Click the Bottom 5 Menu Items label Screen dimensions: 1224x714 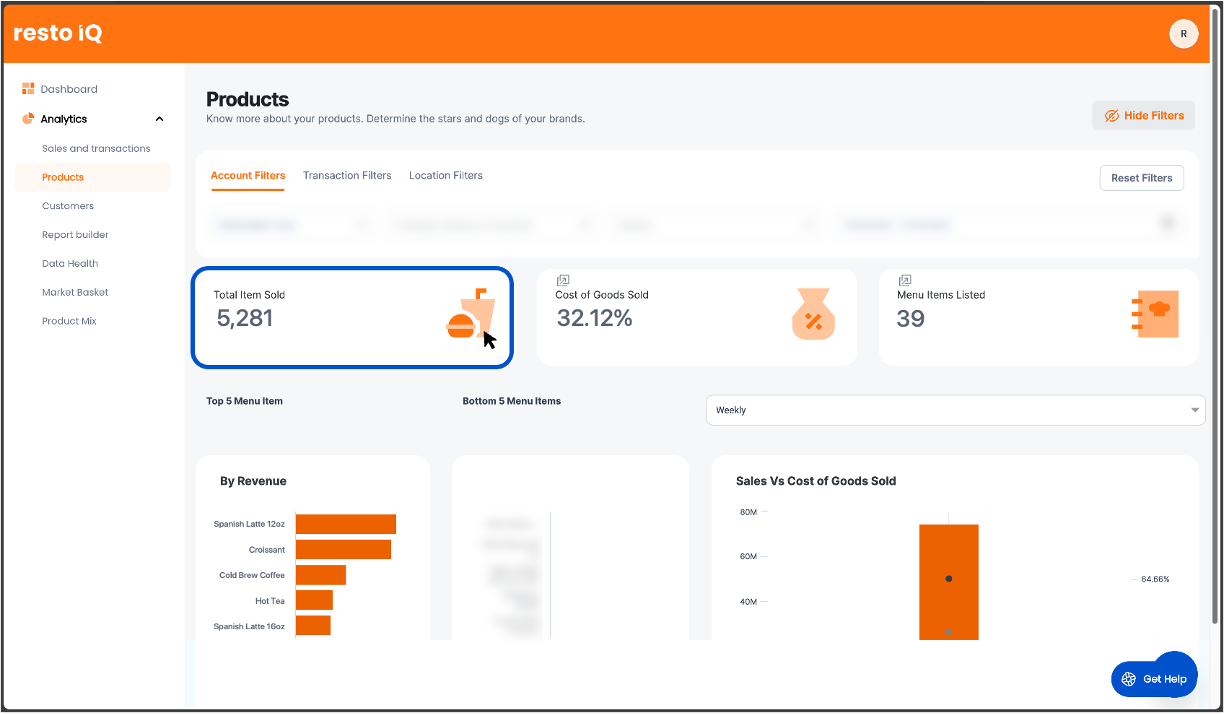512,401
